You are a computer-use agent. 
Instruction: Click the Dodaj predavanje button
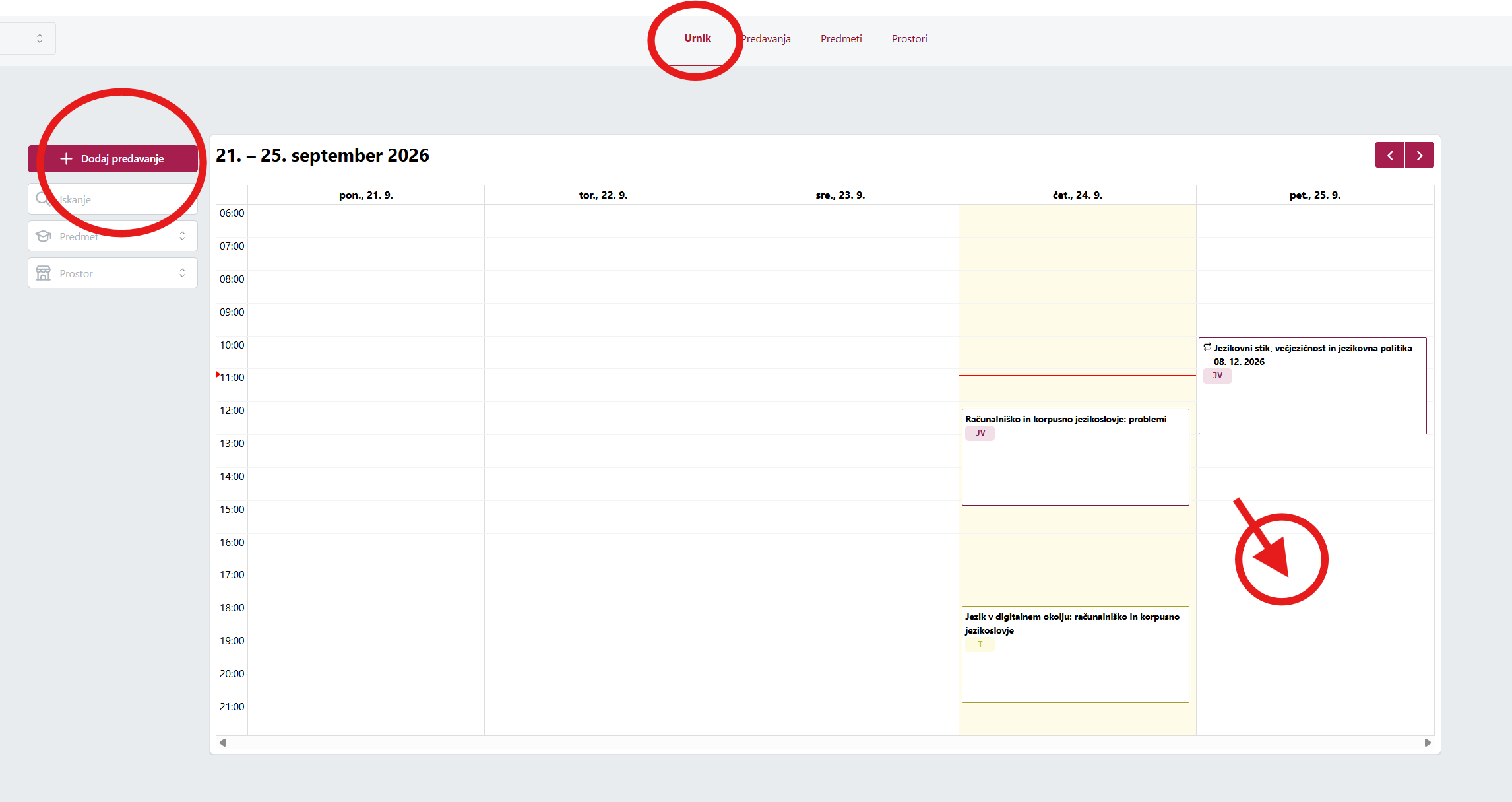pyautogui.click(x=113, y=159)
